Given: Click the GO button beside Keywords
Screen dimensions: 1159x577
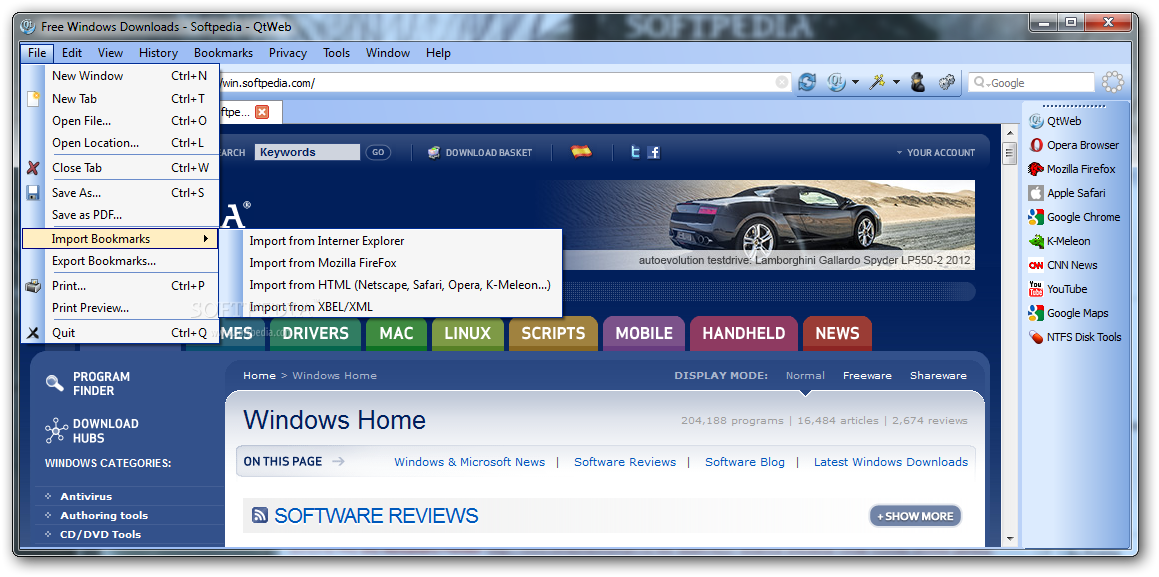Looking at the screenshot, I should [378, 152].
